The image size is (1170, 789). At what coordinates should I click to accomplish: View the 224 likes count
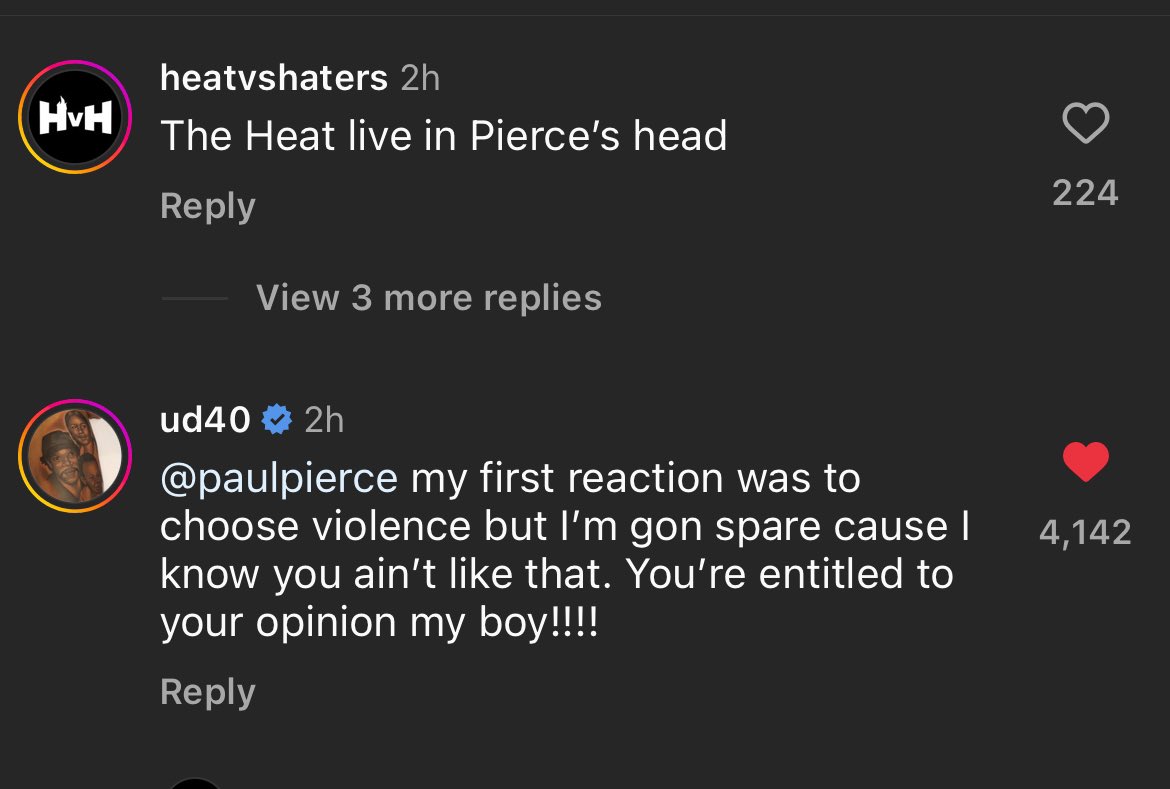tap(1085, 192)
